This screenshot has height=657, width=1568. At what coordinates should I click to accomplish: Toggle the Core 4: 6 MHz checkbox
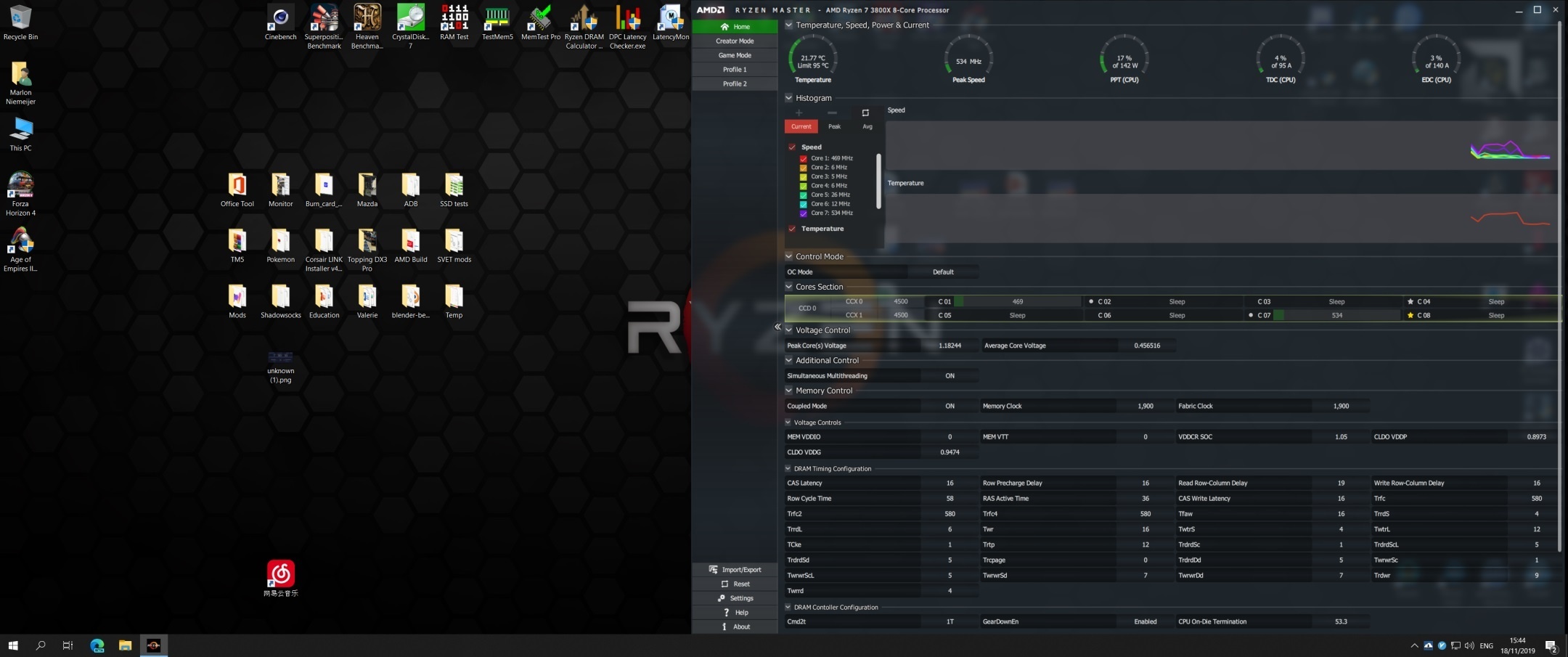(803, 186)
